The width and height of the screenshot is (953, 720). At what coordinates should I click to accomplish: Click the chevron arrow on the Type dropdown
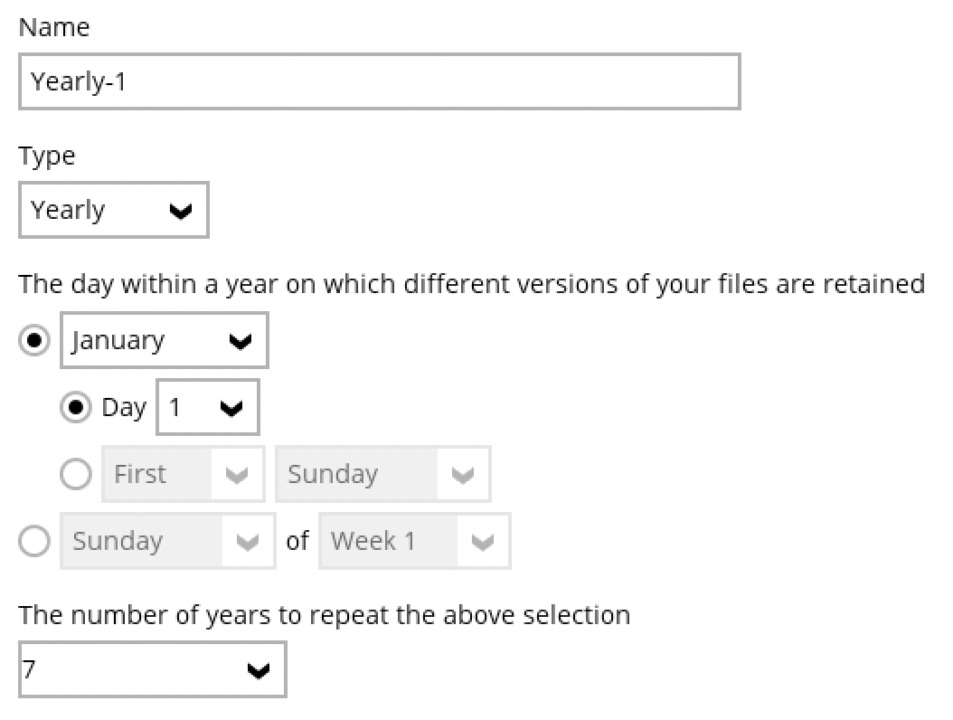[181, 211]
